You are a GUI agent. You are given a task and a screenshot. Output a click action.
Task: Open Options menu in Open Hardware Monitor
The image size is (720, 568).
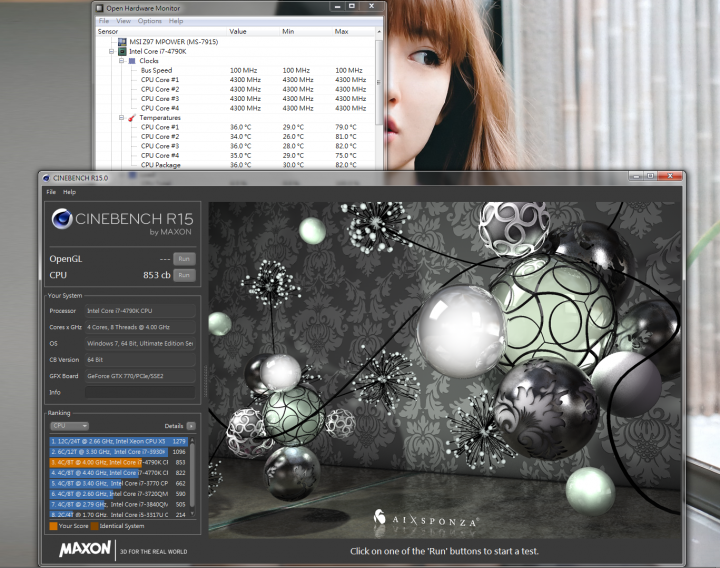pyautogui.click(x=150, y=21)
